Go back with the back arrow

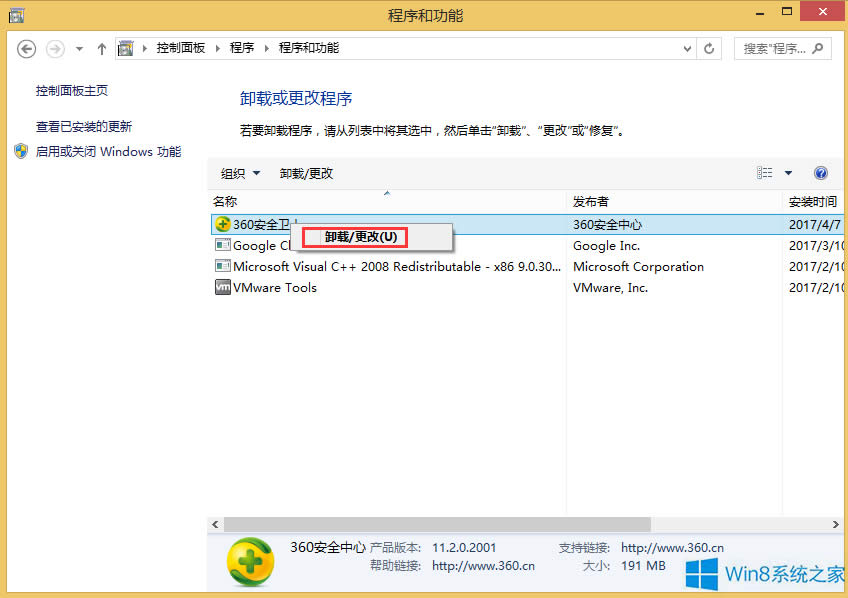[26, 47]
